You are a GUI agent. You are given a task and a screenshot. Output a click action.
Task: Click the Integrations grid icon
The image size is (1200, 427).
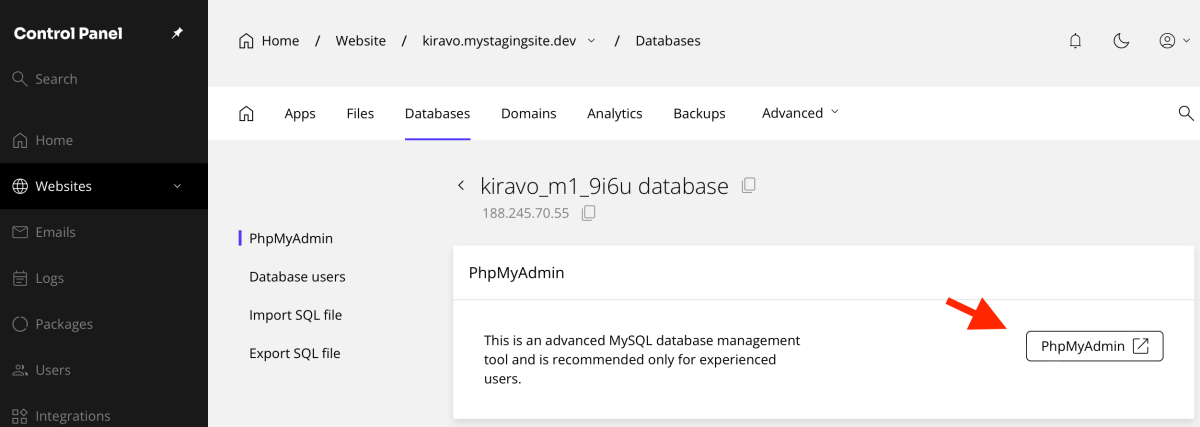tap(19, 416)
